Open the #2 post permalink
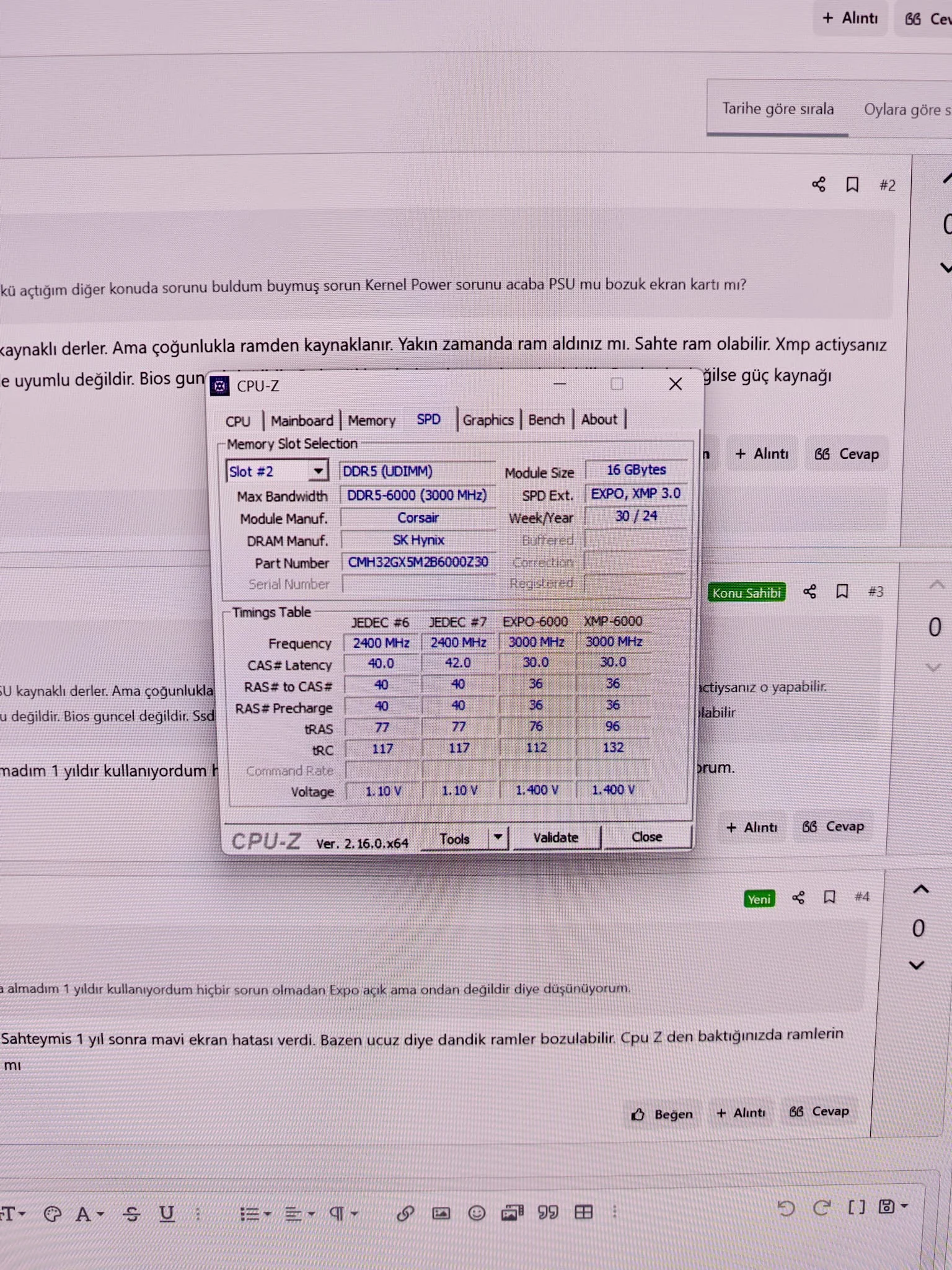 point(888,185)
